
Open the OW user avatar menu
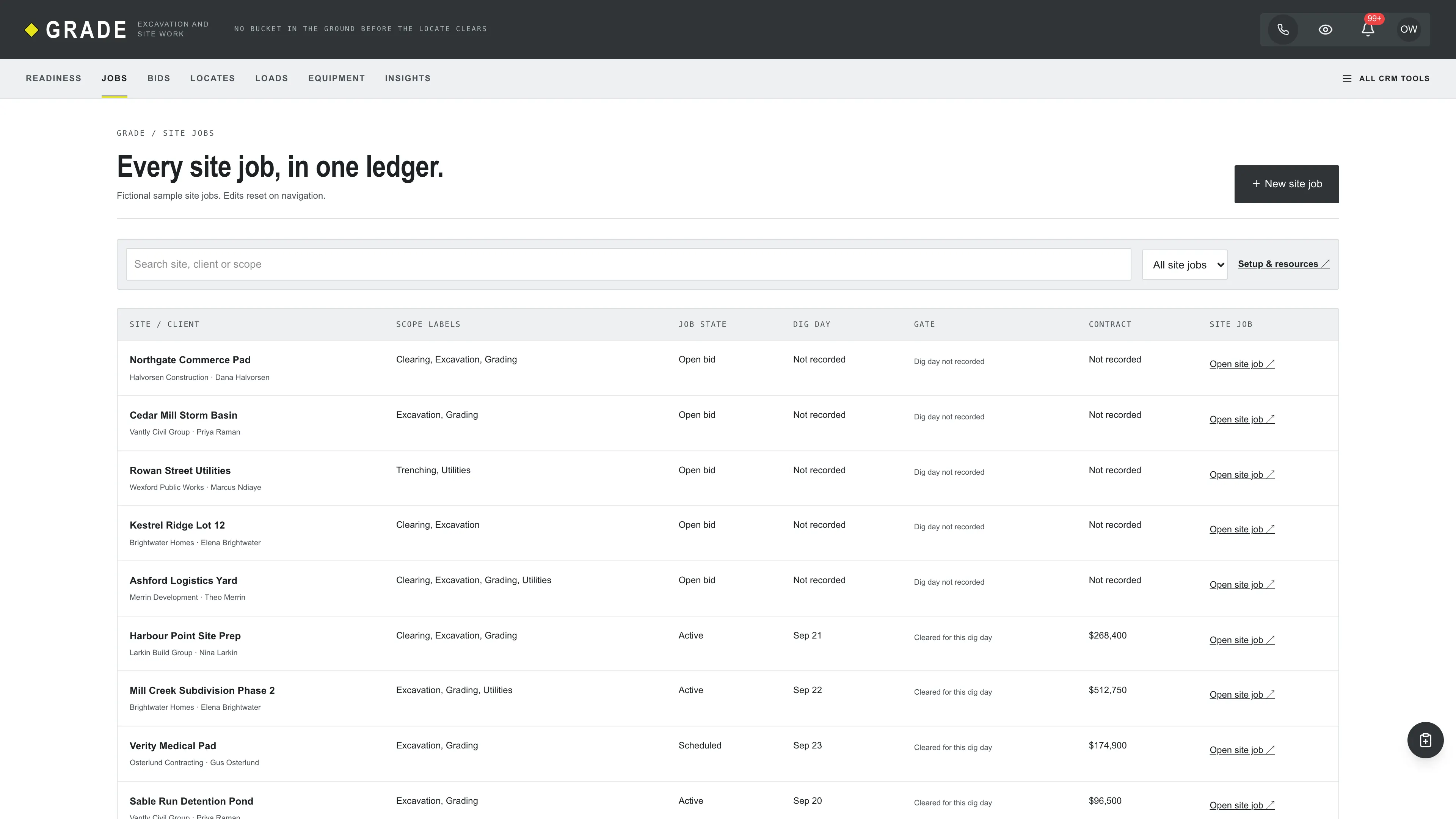point(1409,30)
